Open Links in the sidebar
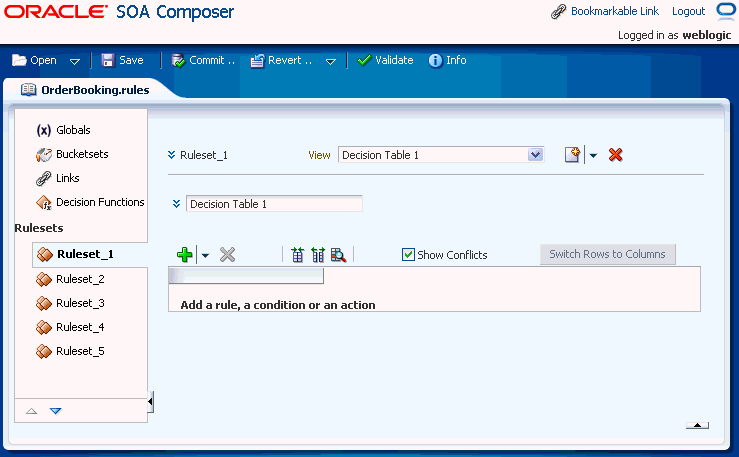Image resolution: width=739 pixels, height=457 pixels. (x=57, y=178)
